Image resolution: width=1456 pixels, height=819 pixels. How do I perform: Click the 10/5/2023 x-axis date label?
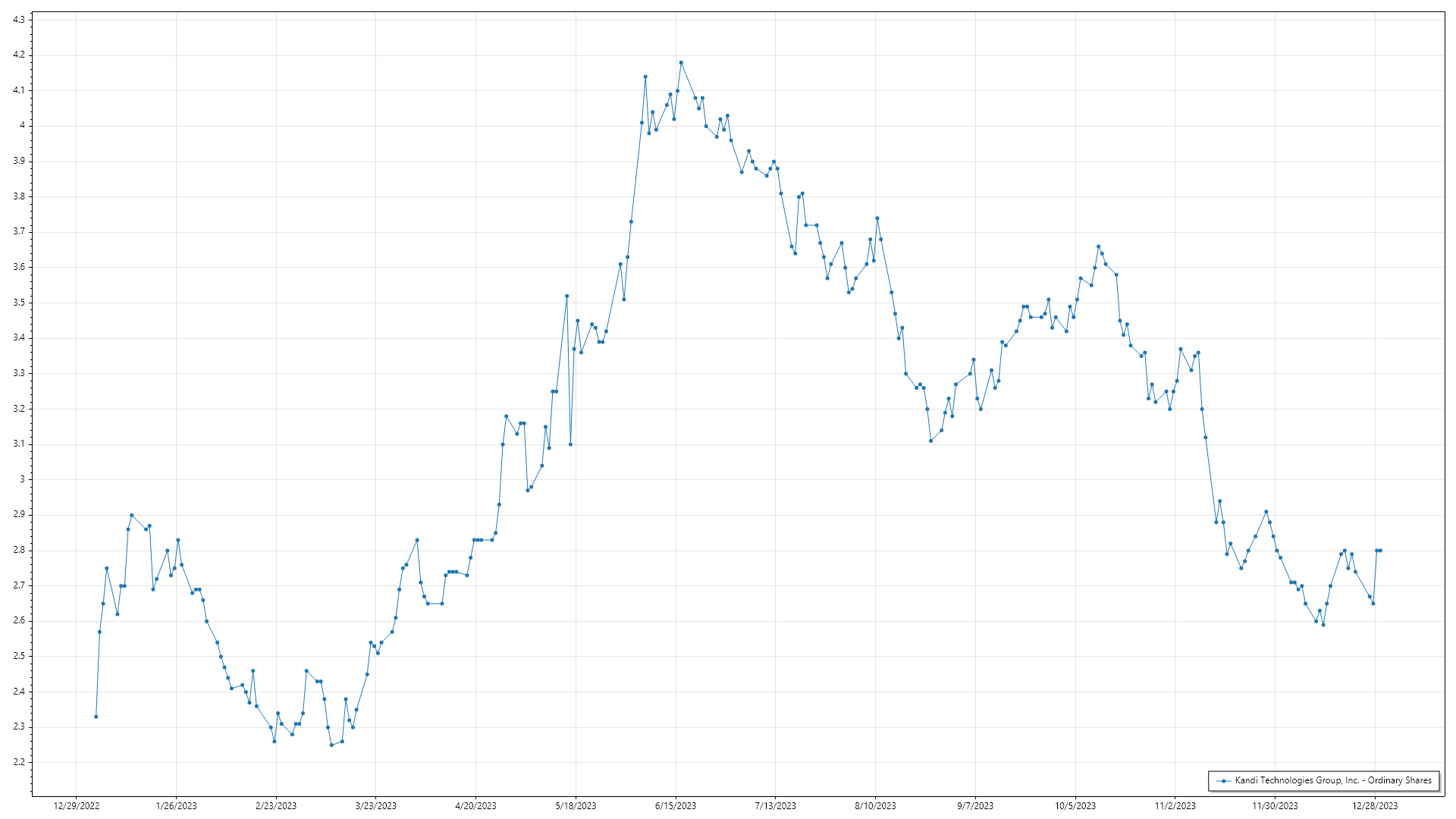pos(1075,806)
